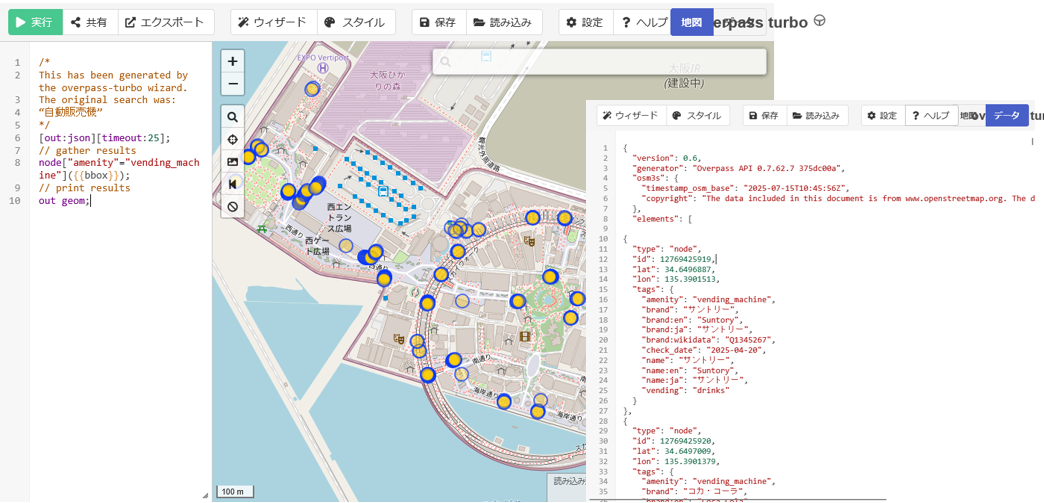
Task: Open ヘルプ in the overlay panel toolbar
Action: (931, 115)
